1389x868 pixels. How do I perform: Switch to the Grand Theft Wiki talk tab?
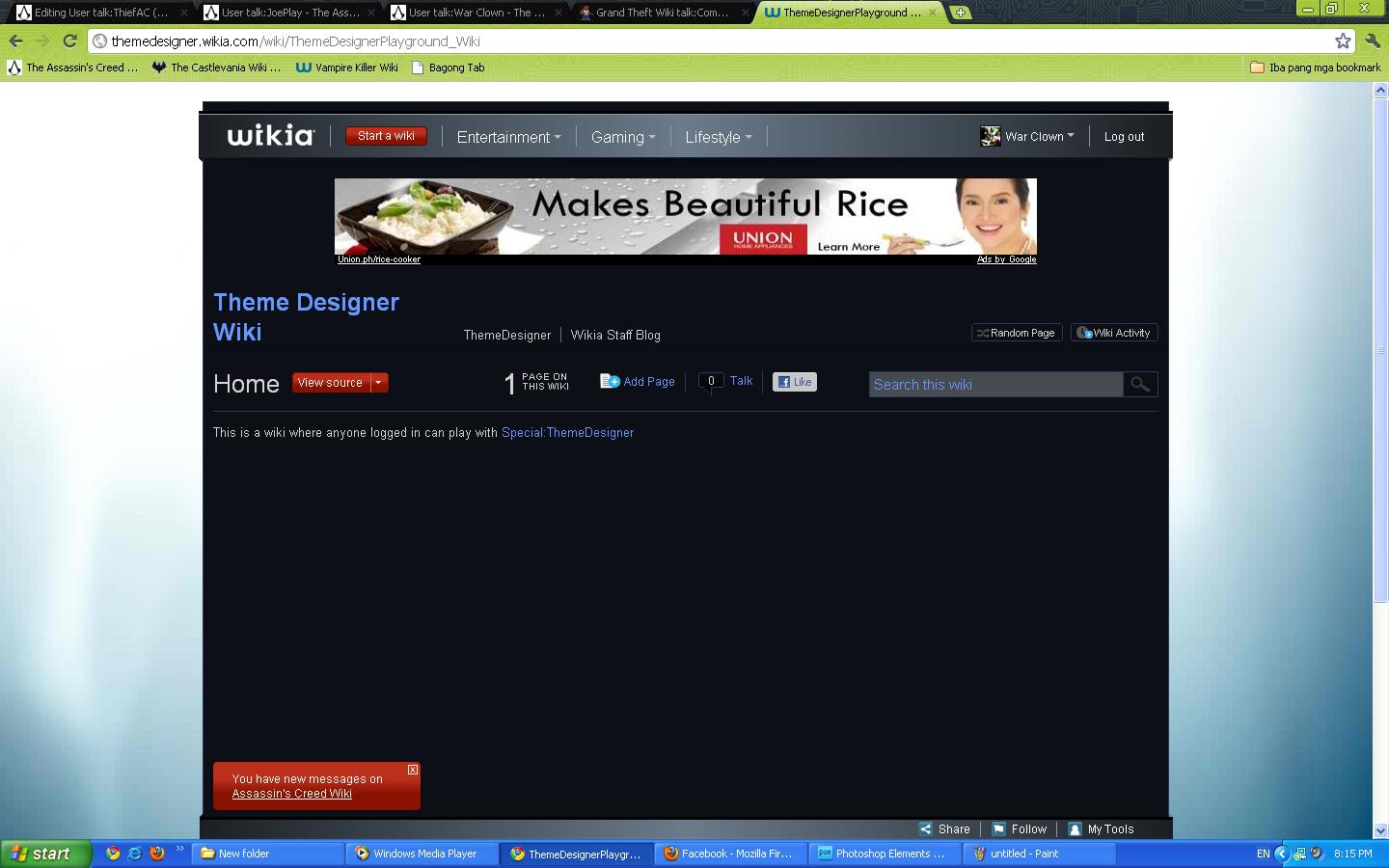(662, 13)
